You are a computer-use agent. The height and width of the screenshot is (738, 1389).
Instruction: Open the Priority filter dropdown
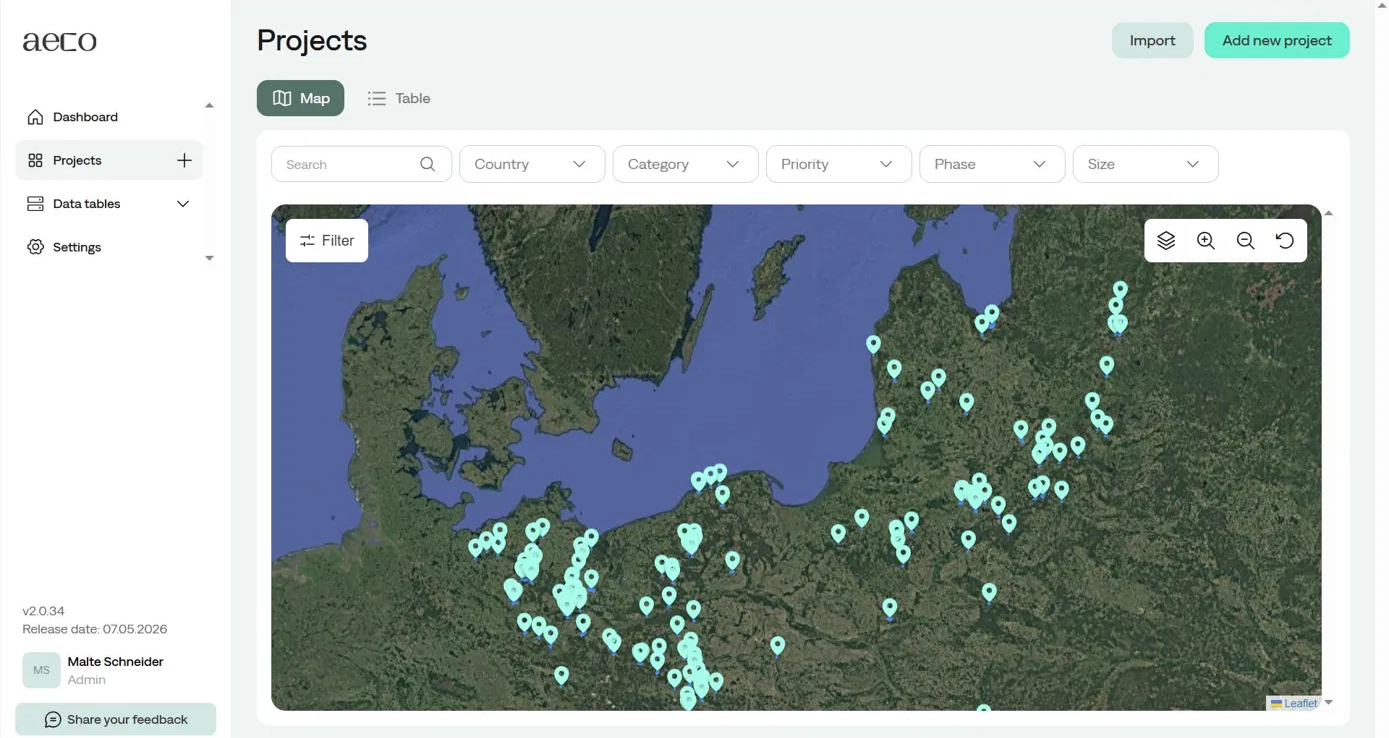tap(838, 164)
